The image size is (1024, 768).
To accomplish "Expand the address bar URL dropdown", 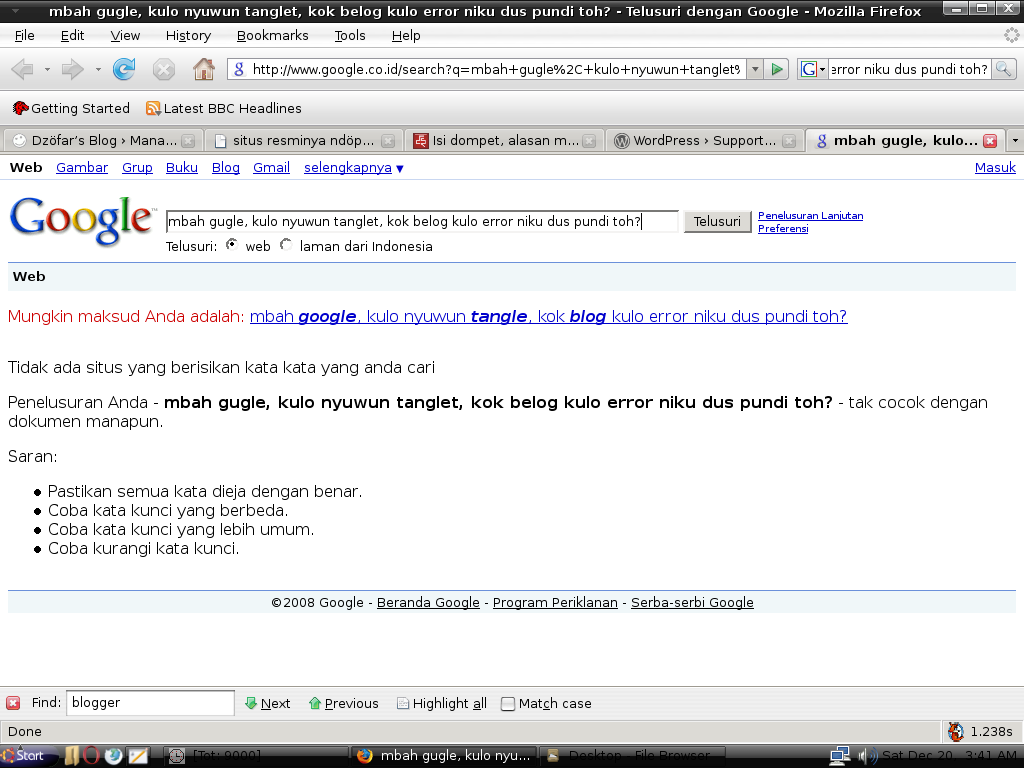I will click(755, 69).
